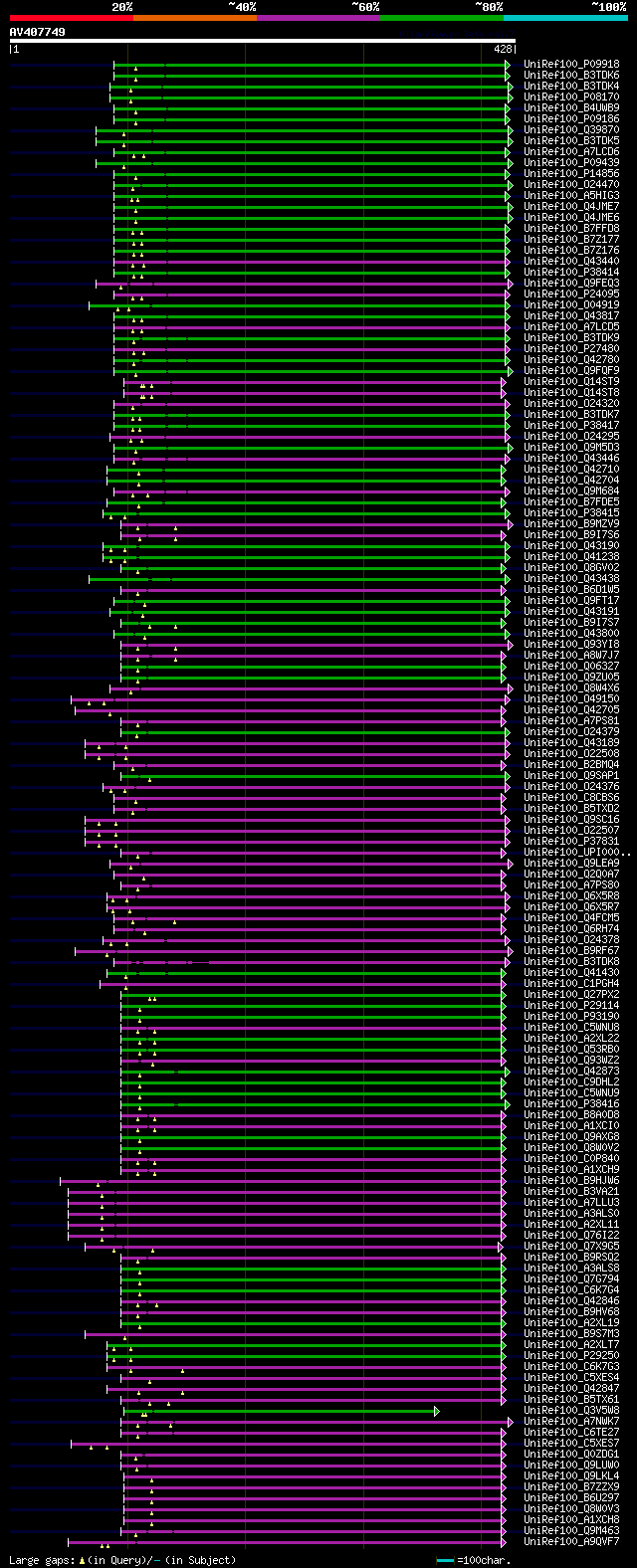Image resolution: width=637 pixels, height=1568 pixels.
Task: Open hit UniRef100_A7LCD6
Action: [571, 152]
